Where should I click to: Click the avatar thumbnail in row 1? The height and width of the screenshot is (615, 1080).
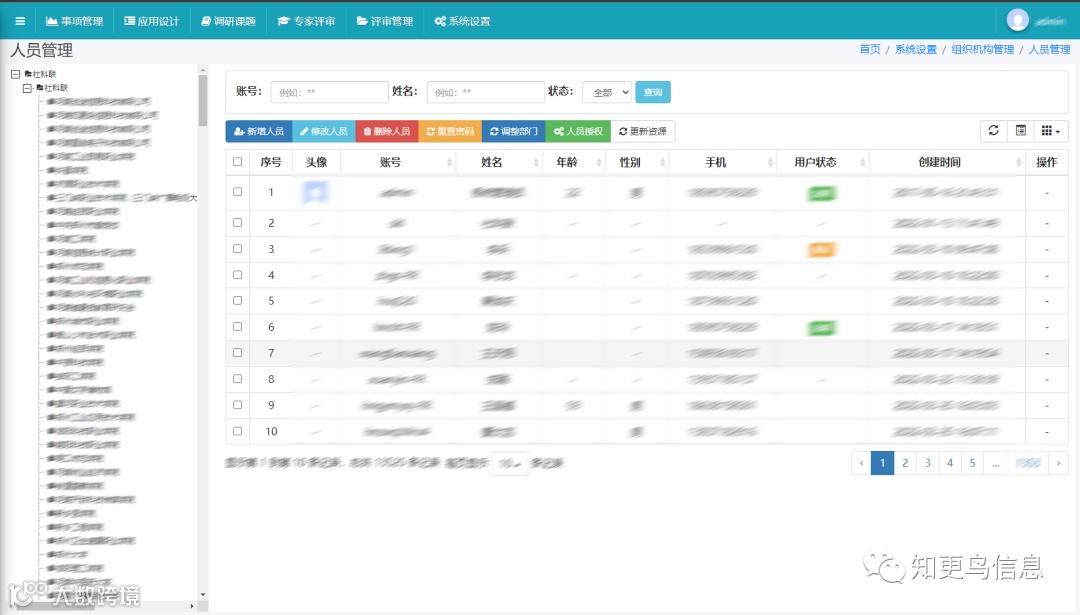coord(315,193)
